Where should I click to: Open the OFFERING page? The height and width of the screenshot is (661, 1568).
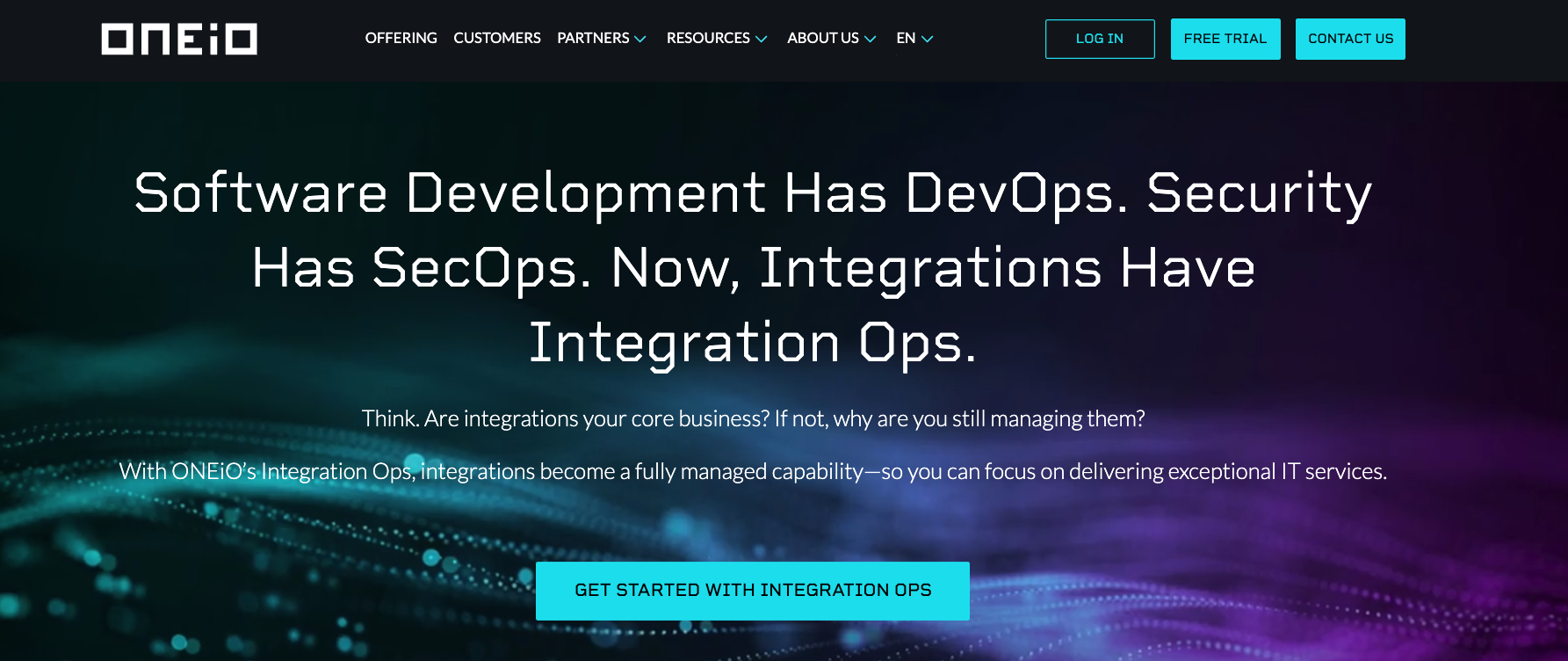click(401, 39)
